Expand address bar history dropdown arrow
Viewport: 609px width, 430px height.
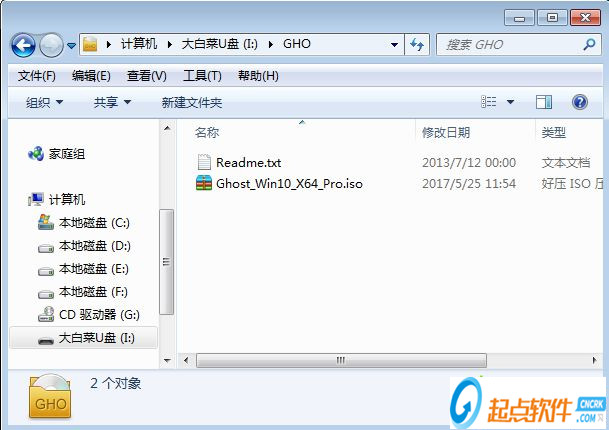coord(394,45)
